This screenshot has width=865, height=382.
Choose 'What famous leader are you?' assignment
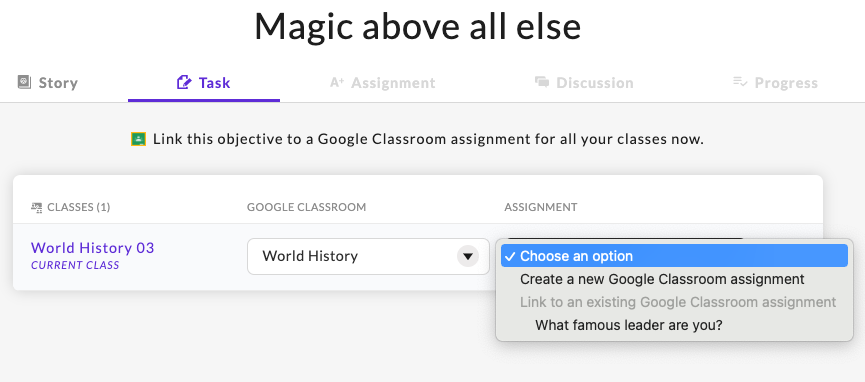tap(628, 325)
